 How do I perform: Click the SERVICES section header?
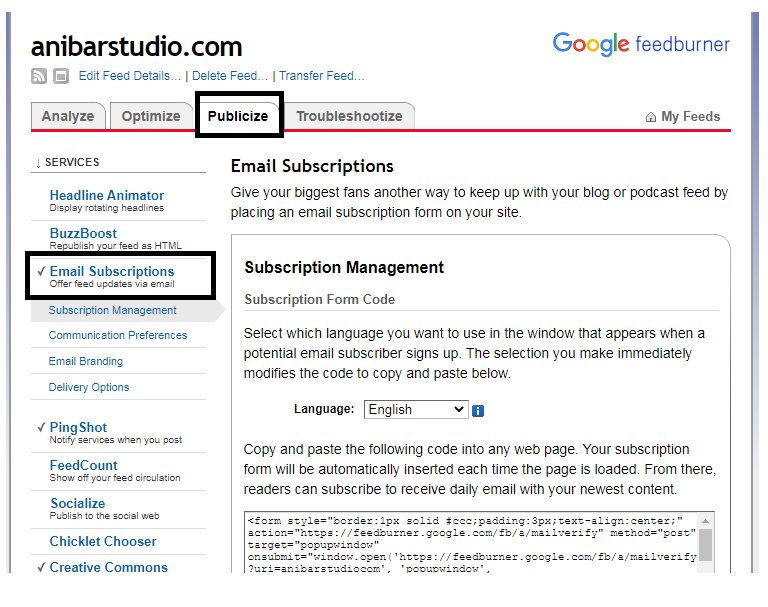coord(72,162)
